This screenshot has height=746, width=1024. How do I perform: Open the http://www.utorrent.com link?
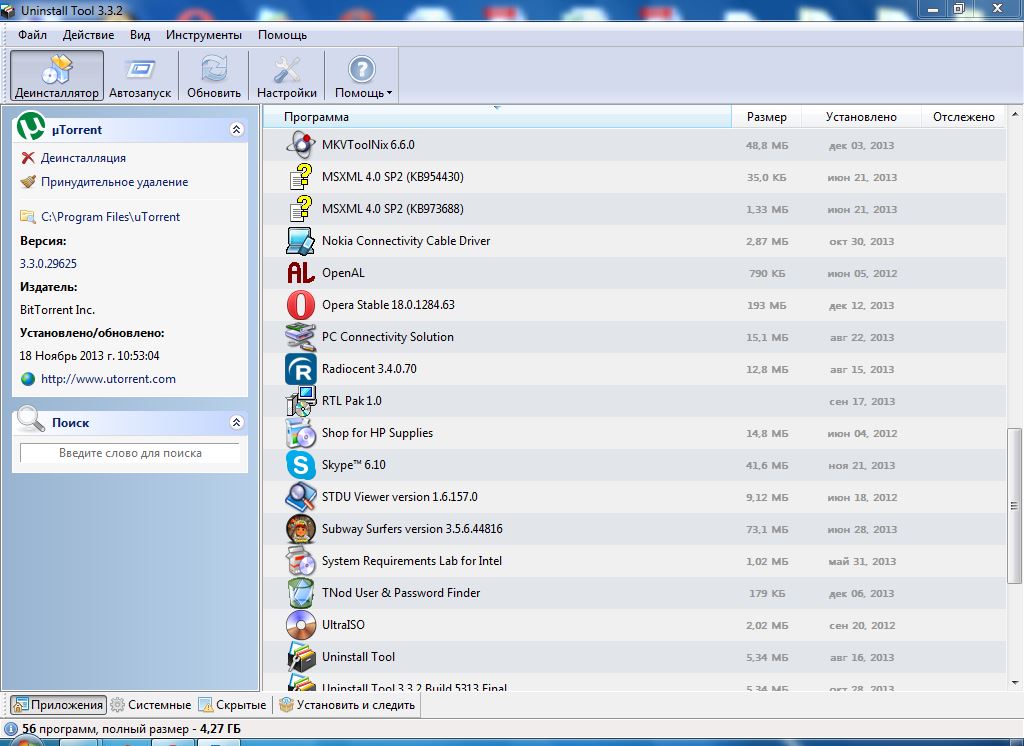tap(108, 379)
